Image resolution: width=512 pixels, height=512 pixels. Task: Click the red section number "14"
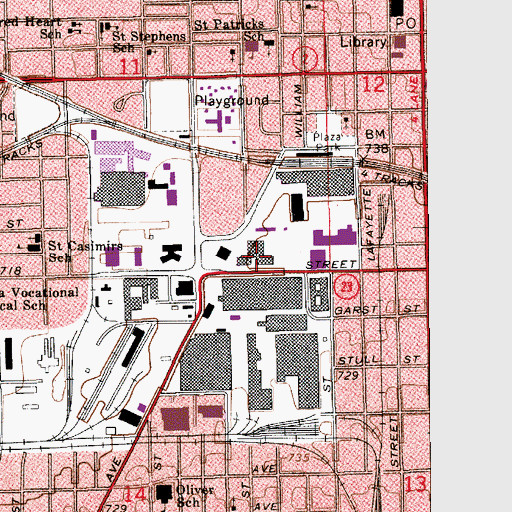click(x=136, y=494)
